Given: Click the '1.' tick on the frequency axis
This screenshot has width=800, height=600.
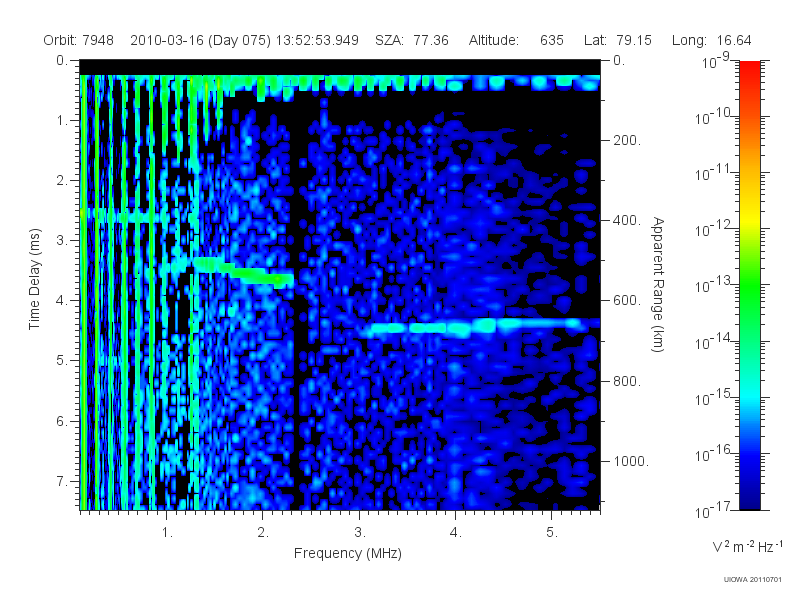Looking at the screenshot, I should coord(167,533).
